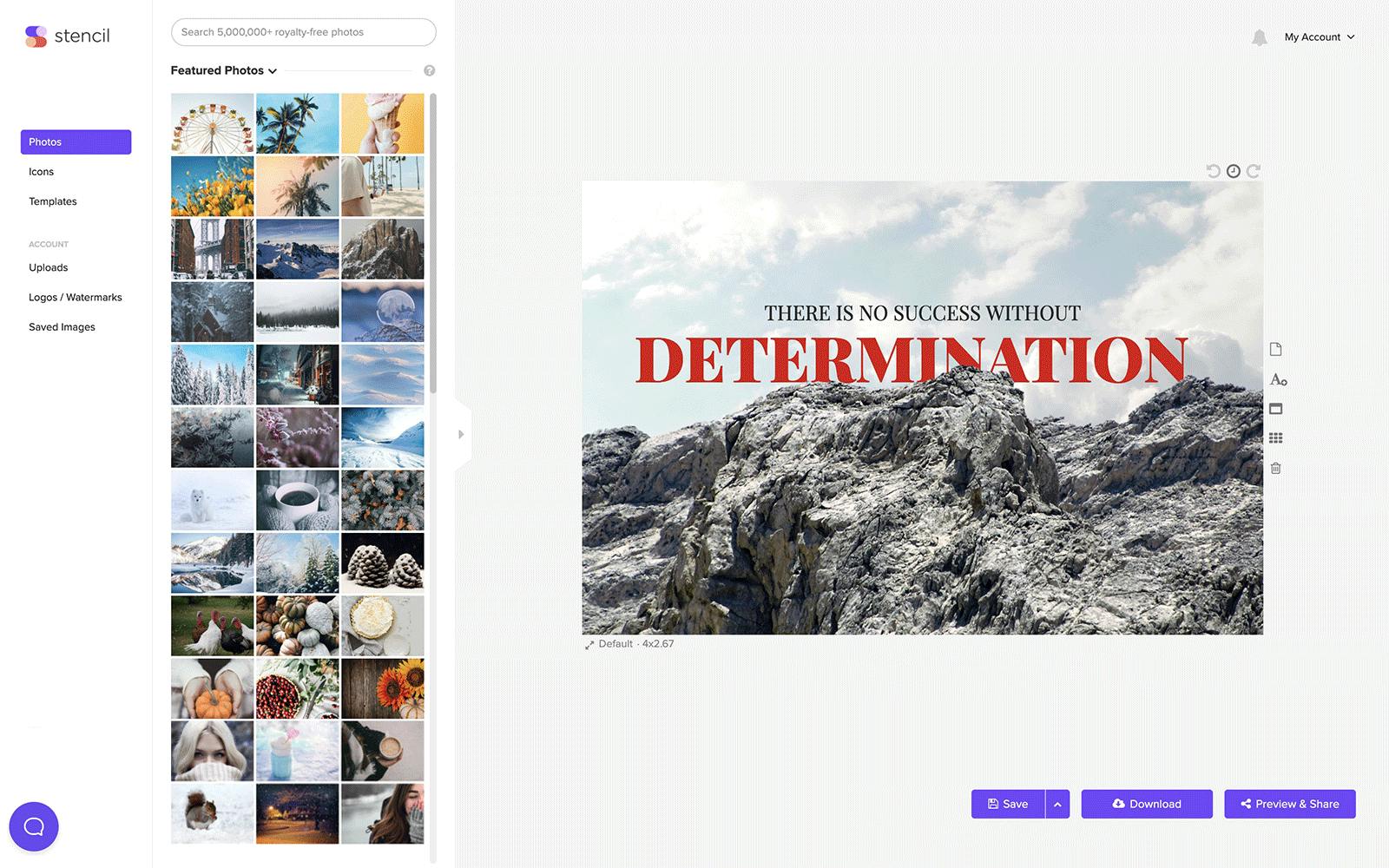
Task: Choose the ice cream cone photo
Action: tap(383, 123)
